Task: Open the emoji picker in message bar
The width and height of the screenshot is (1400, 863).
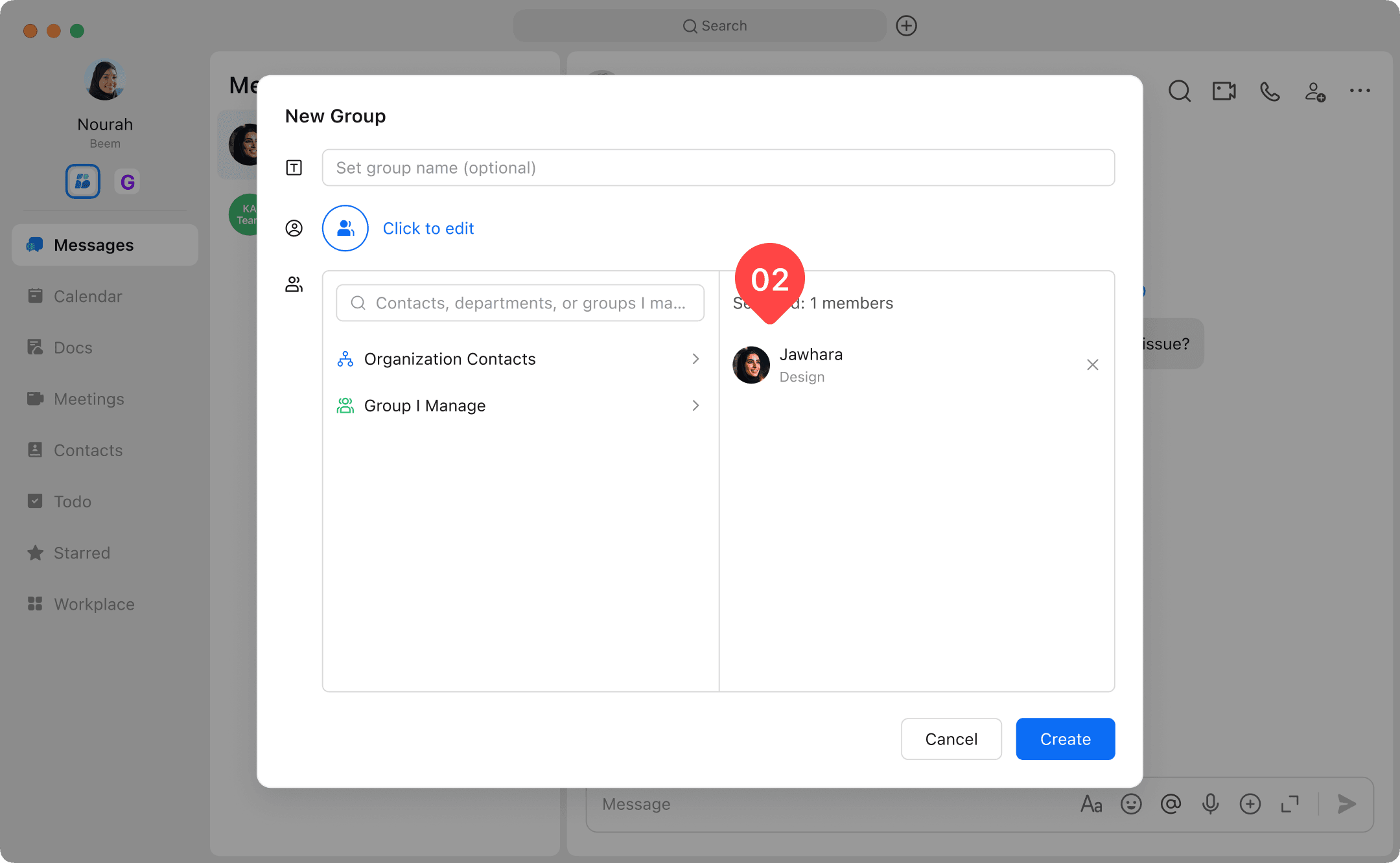Action: click(1131, 804)
